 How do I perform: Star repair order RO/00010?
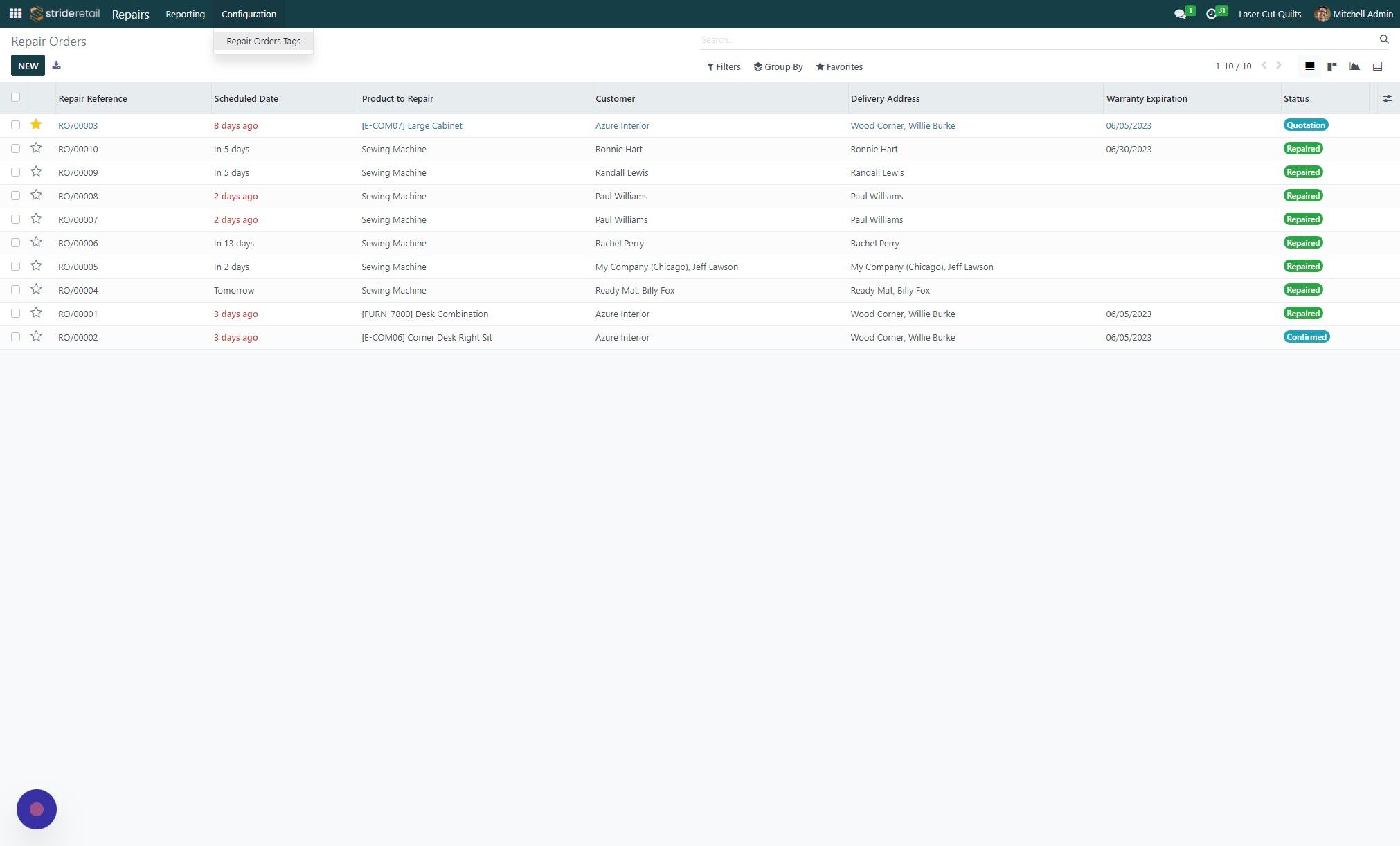coord(36,148)
